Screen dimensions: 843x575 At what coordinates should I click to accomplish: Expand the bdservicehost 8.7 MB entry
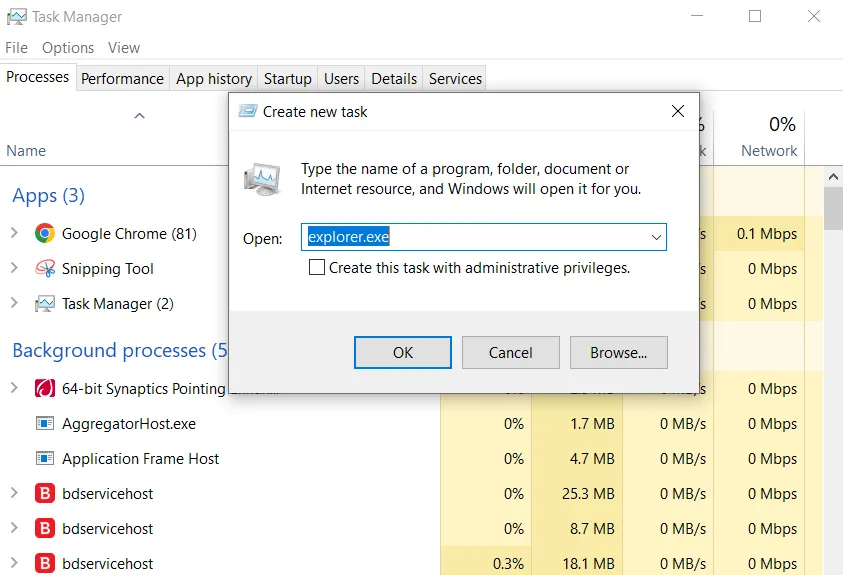(15, 528)
